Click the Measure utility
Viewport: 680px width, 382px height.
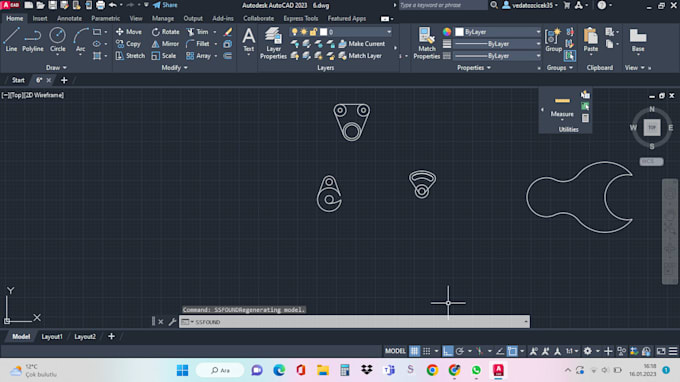click(562, 107)
